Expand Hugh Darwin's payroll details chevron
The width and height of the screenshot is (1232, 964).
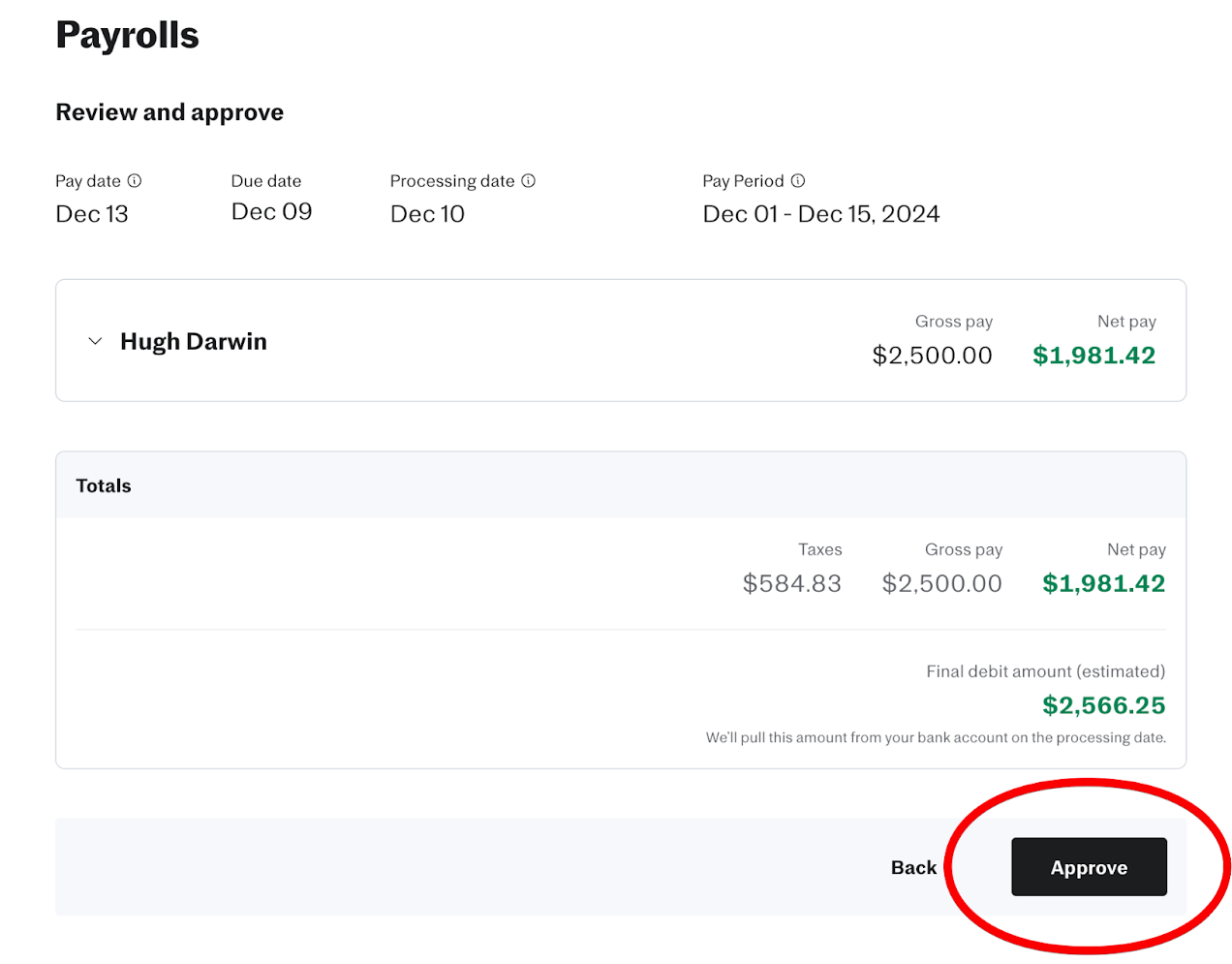(95, 341)
